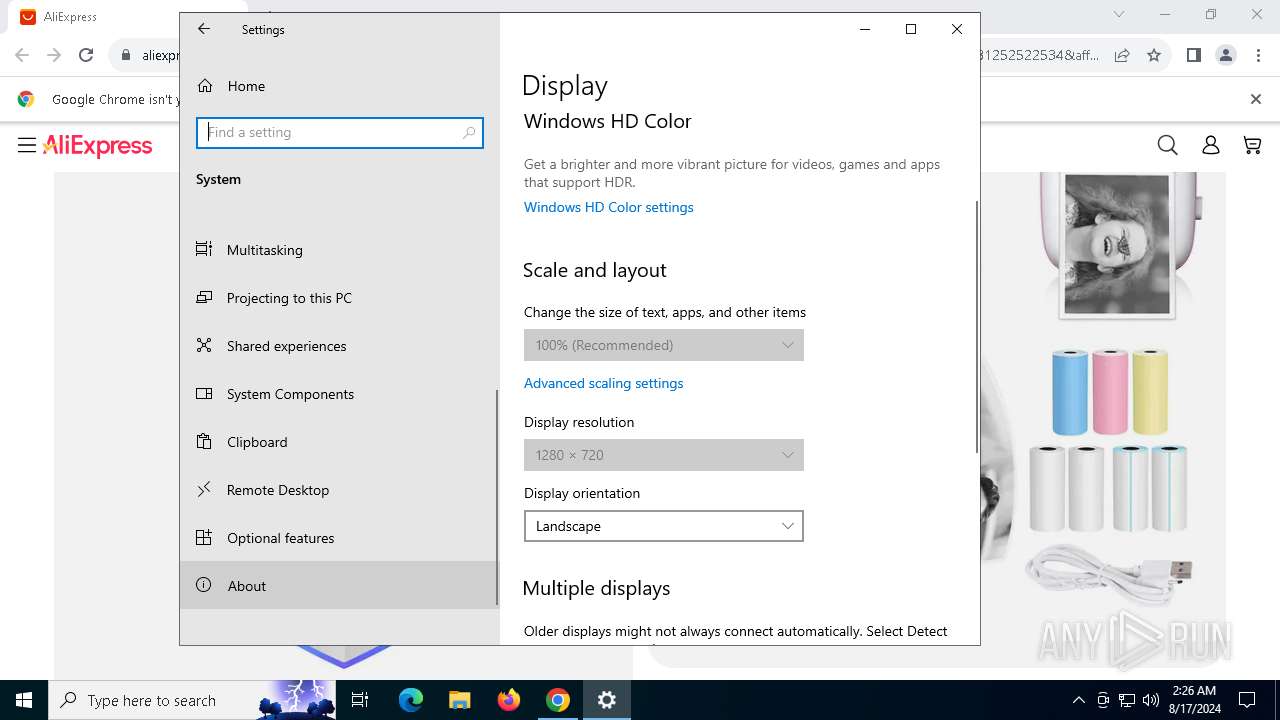Open Shared experiences page
This screenshot has height=720, width=1280.
(x=338, y=346)
